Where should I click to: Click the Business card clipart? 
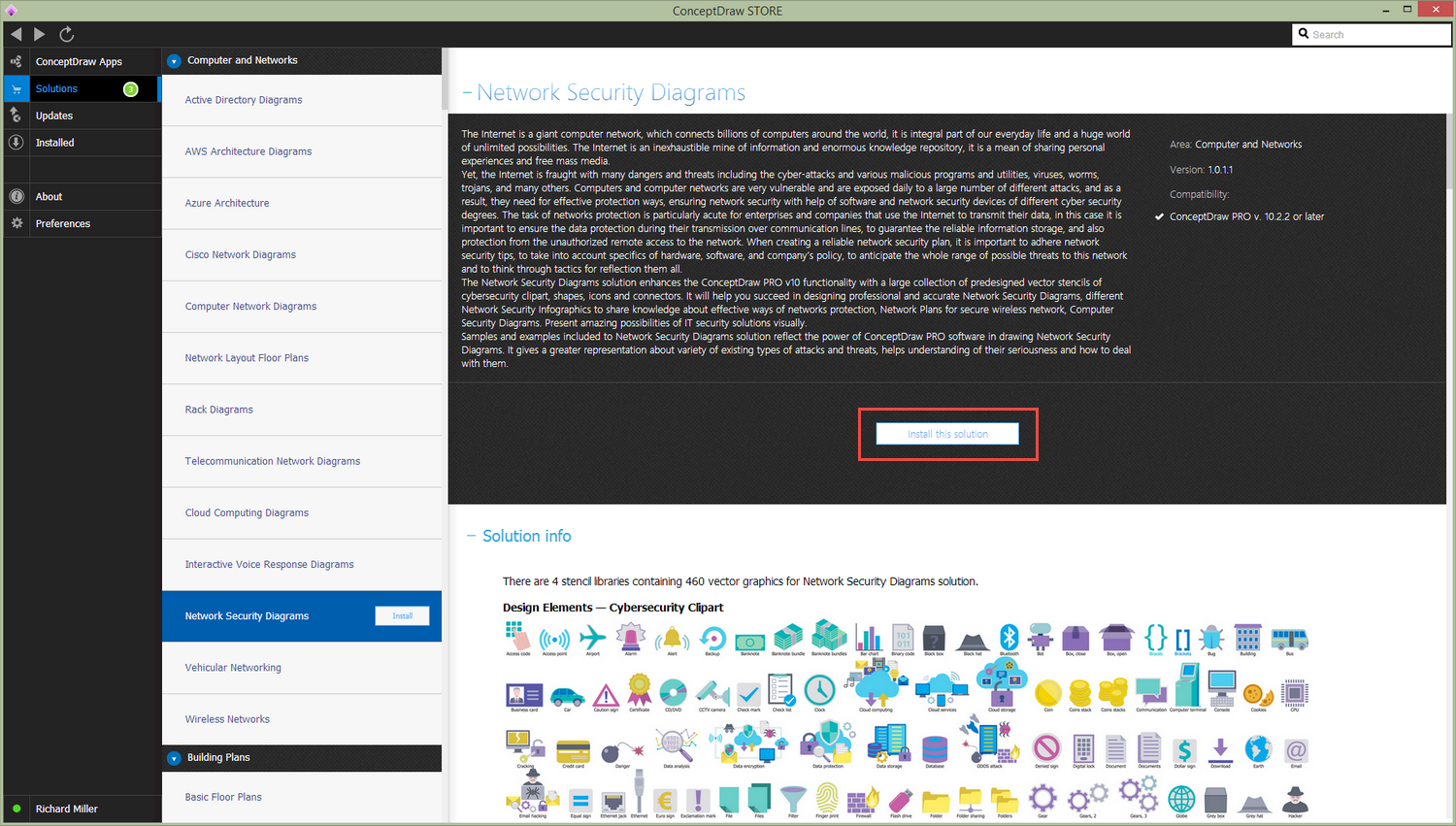point(524,695)
